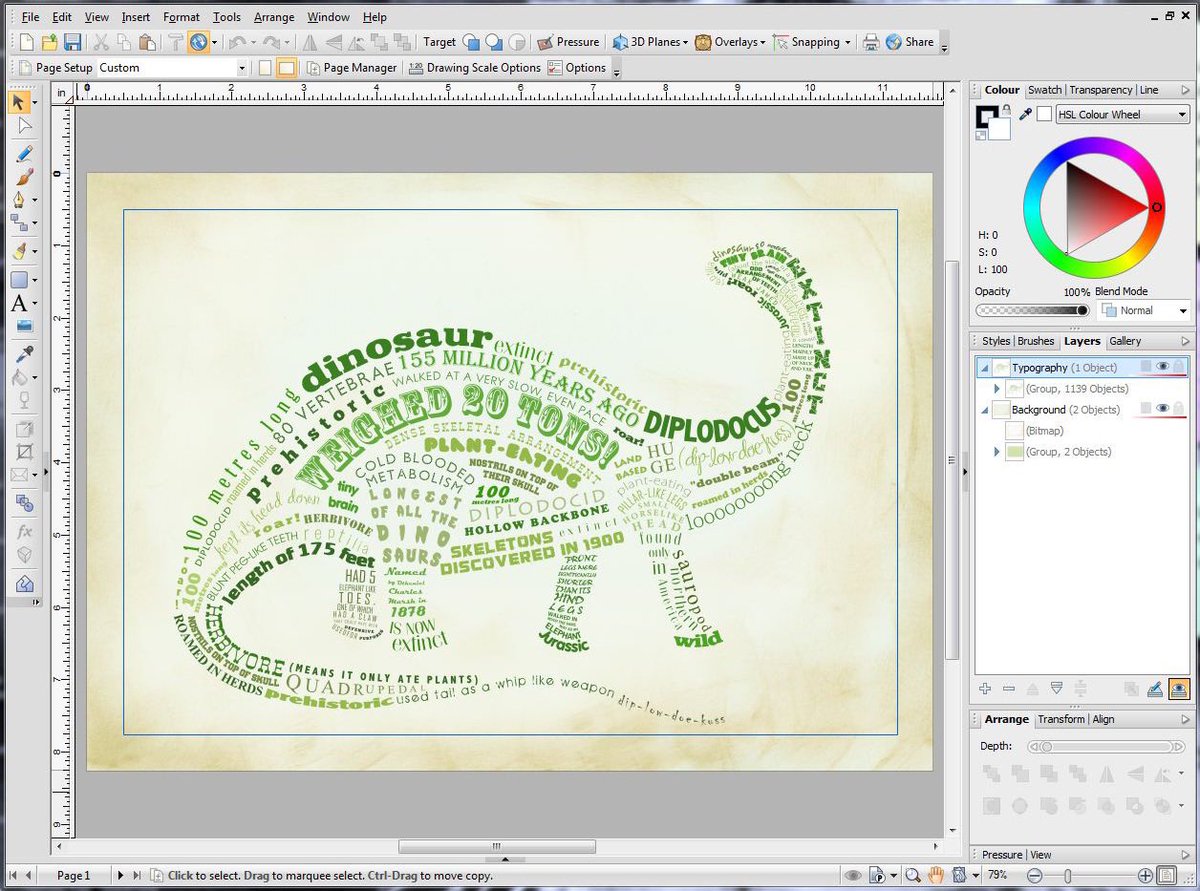
Task: Open the Blend Mode Normal dropdown
Action: coord(1144,311)
